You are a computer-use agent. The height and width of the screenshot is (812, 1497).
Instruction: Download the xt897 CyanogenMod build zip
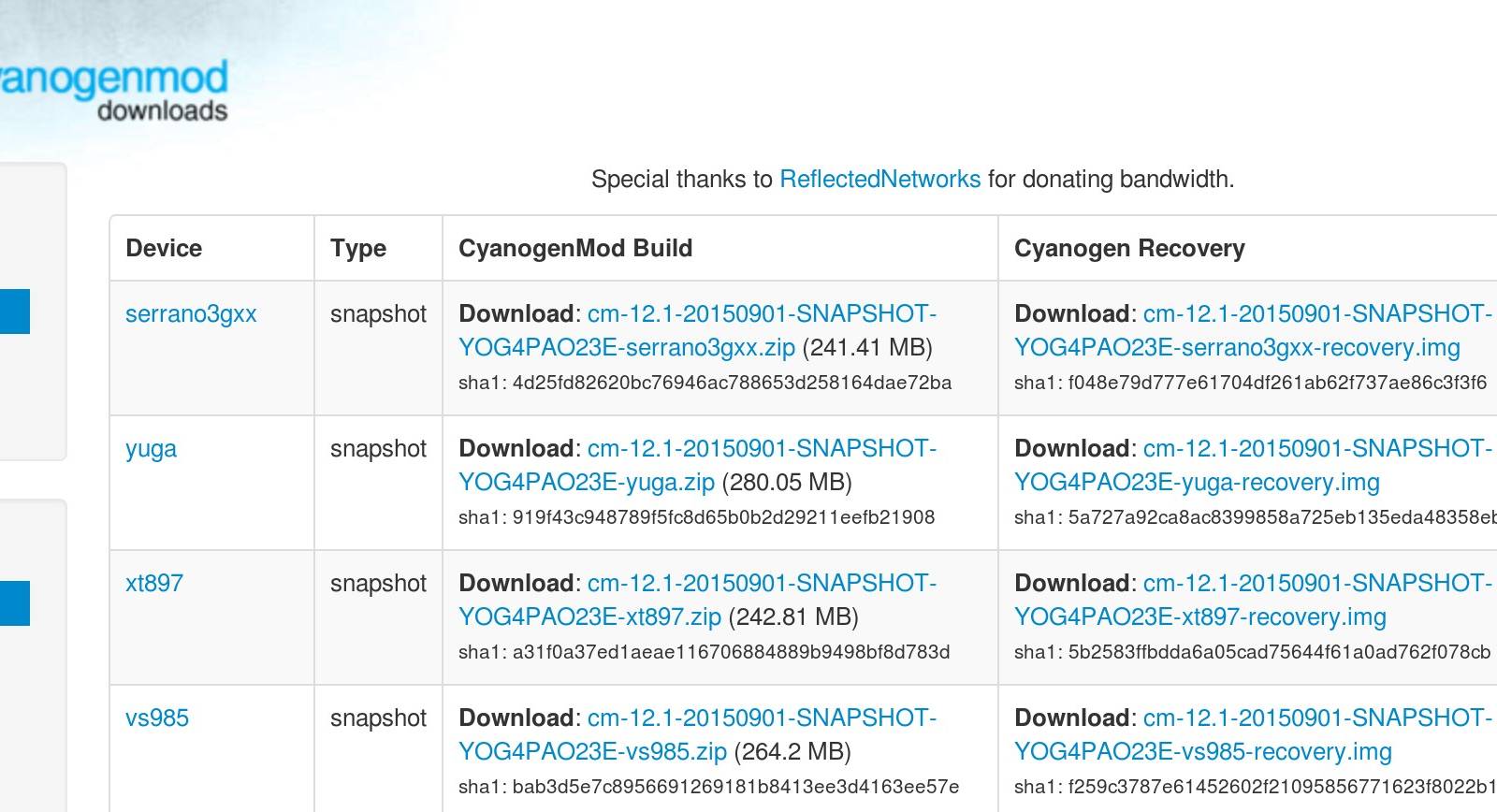click(x=697, y=600)
